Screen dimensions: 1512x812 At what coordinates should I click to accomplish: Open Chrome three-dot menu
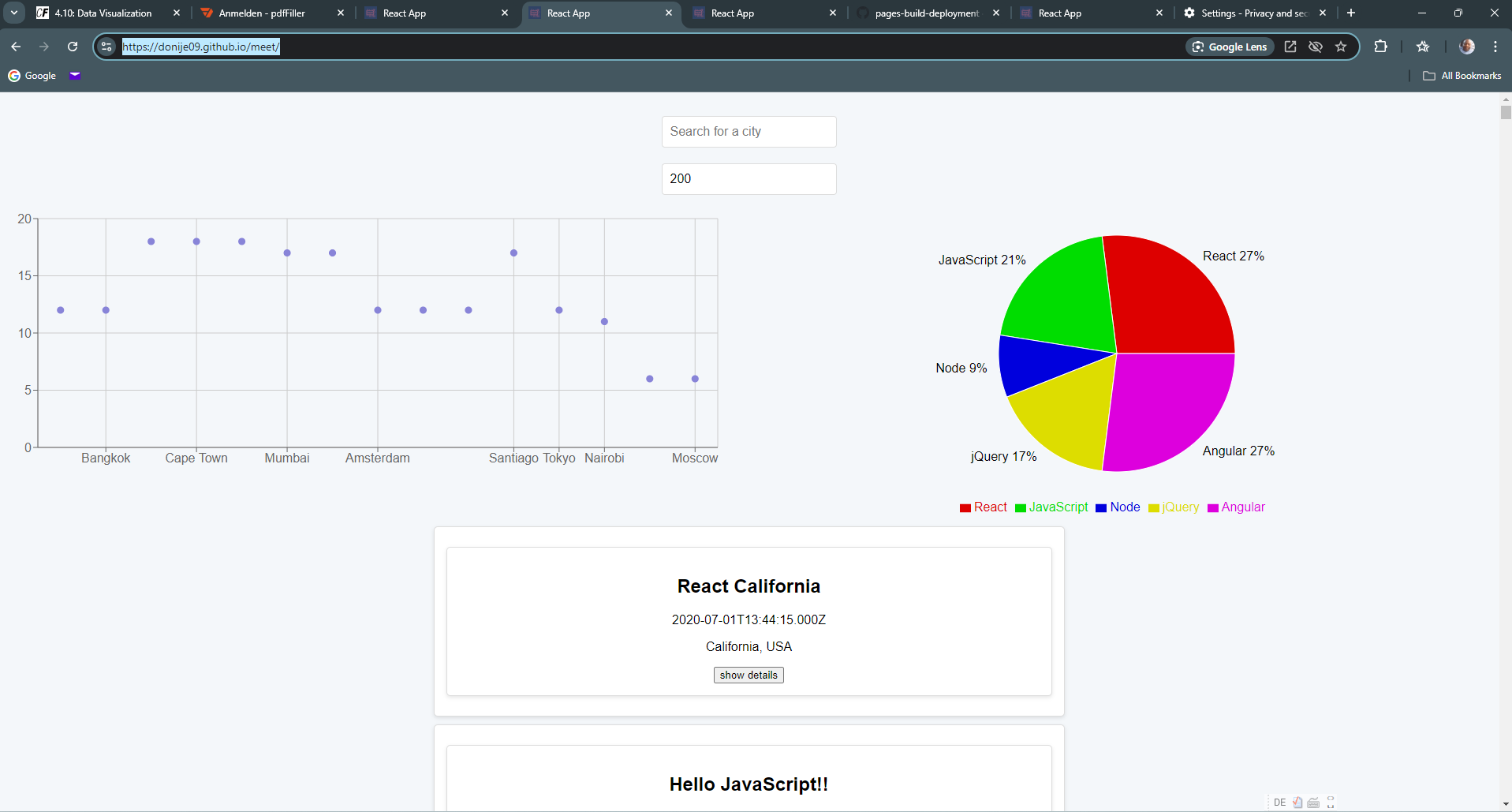[1495, 47]
